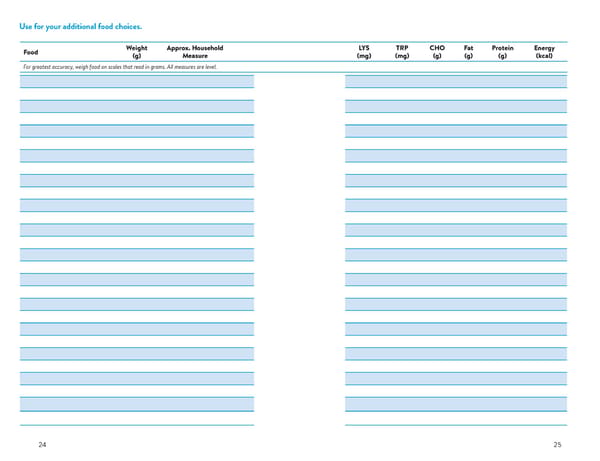The image size is (600, 461).
Task: Click the LYS (mg) column header
Action: pyautogui.click(x=364, y=52)
